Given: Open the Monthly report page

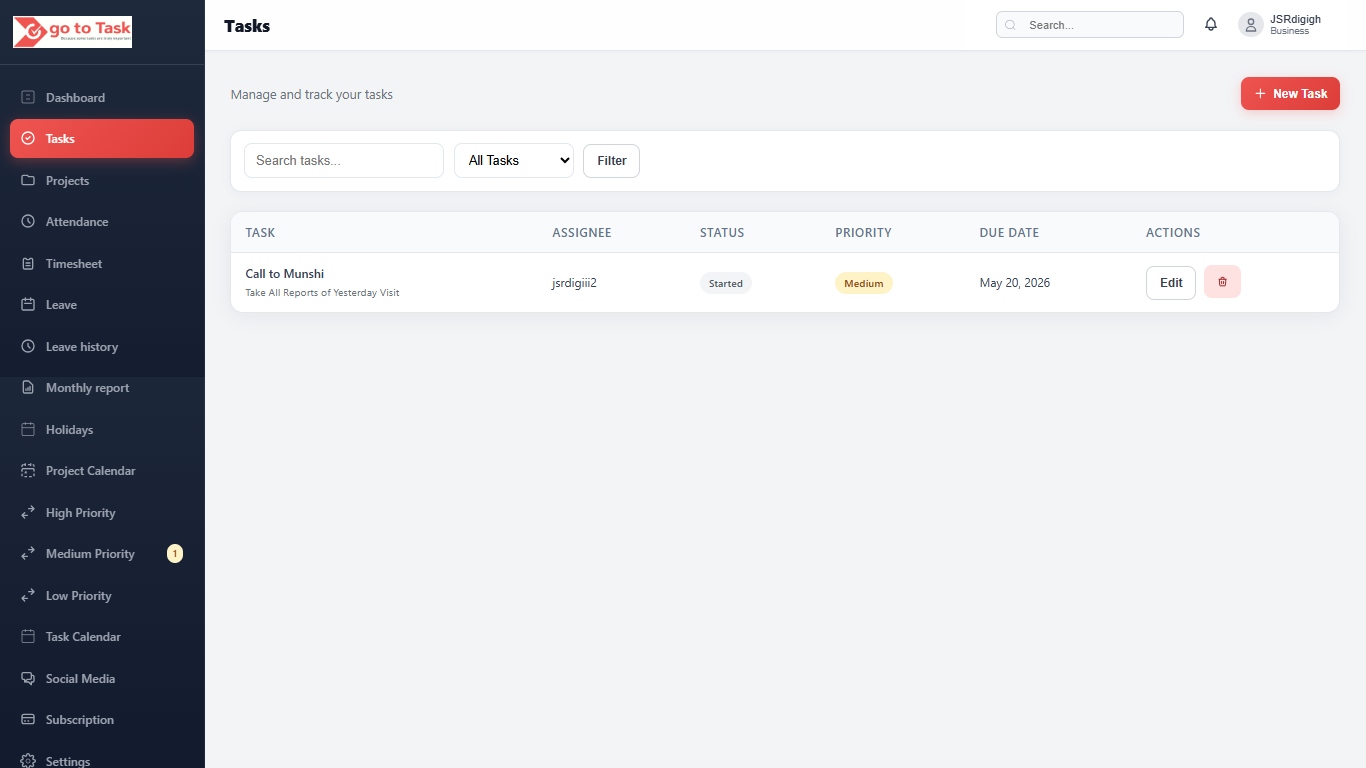Looking at the screenshot, I should click(102, 388).
